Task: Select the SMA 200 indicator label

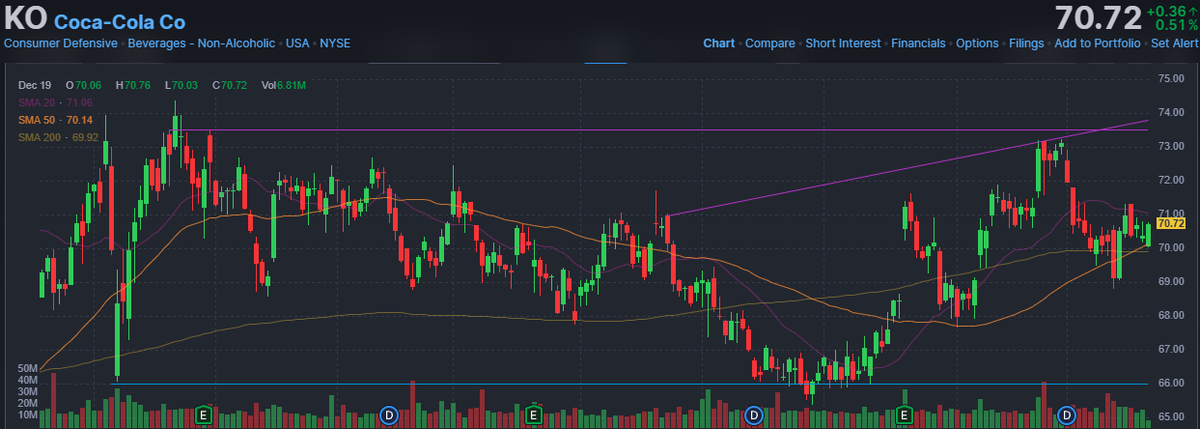Action: pyautogui.click(x=58, y=135)
